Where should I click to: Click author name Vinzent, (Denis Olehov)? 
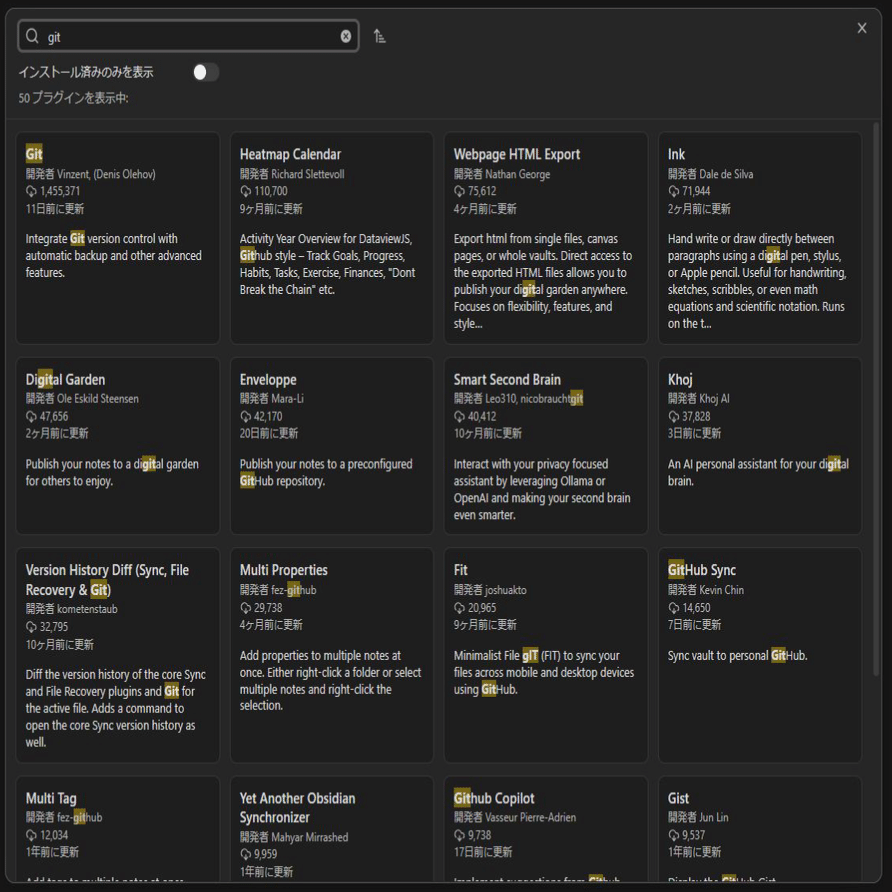point(106,174)
